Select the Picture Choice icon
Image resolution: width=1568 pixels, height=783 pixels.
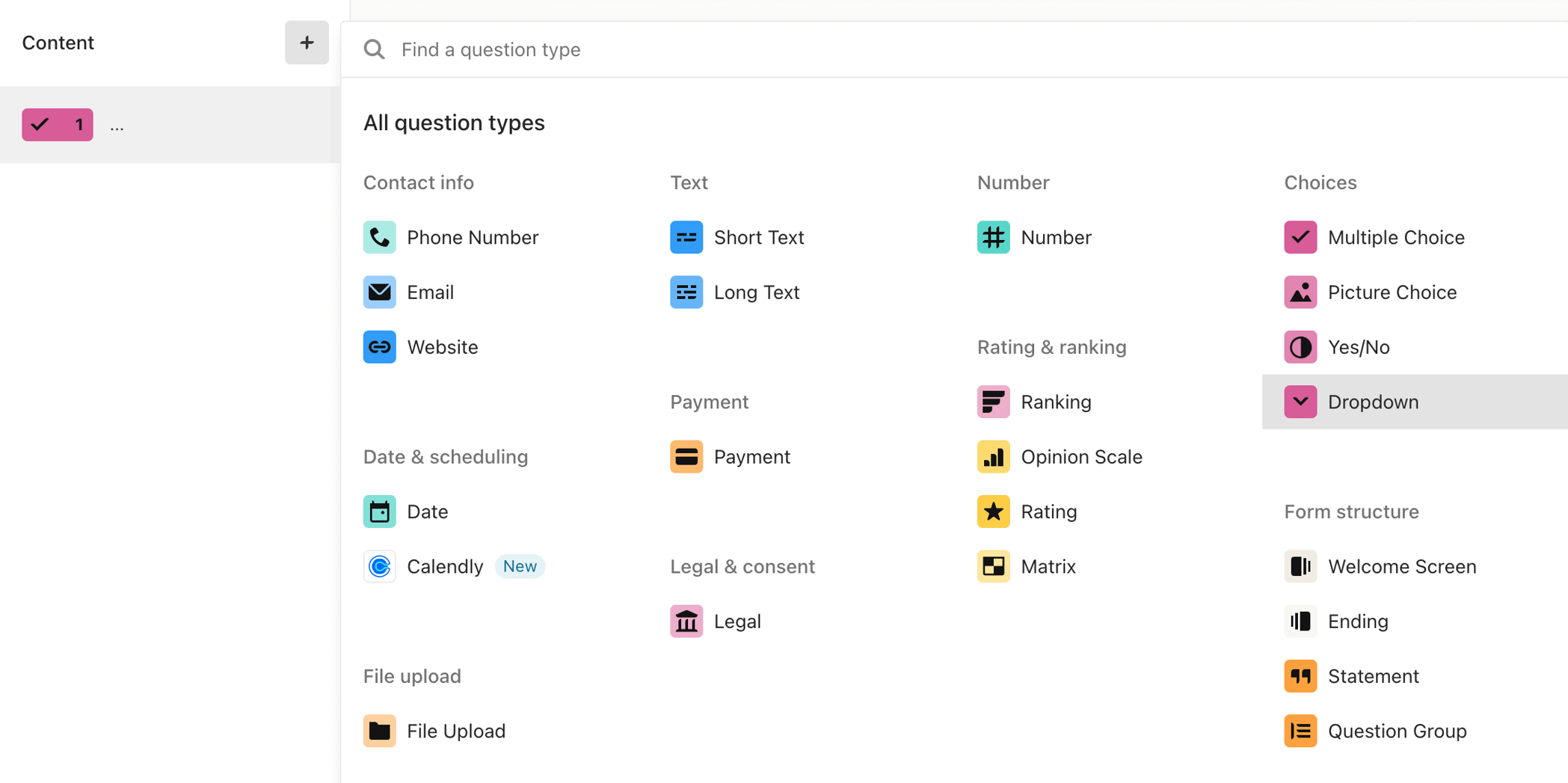click(x=1300, y=292)
